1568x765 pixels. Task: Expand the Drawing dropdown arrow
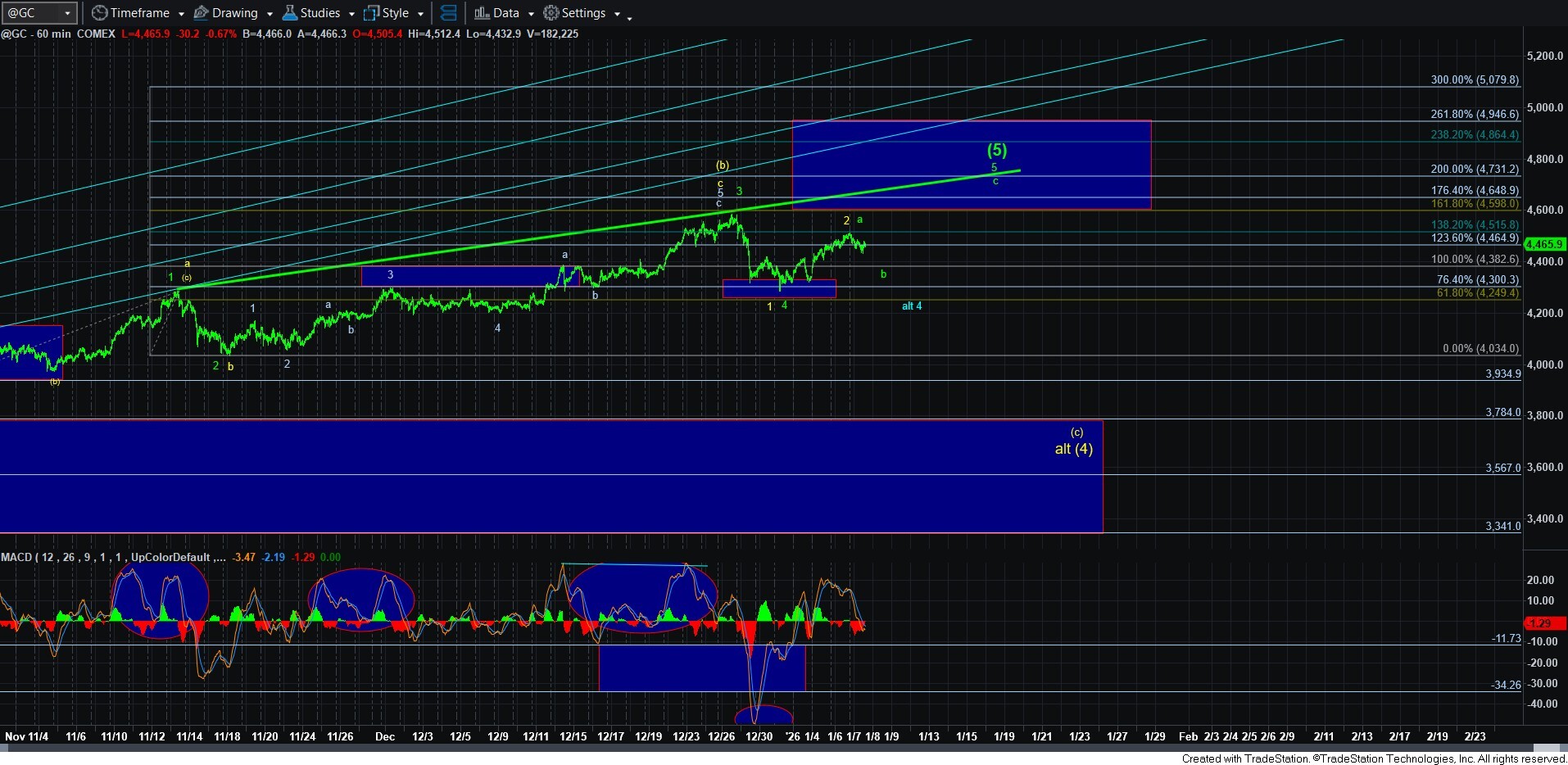[x=270, y=14]
